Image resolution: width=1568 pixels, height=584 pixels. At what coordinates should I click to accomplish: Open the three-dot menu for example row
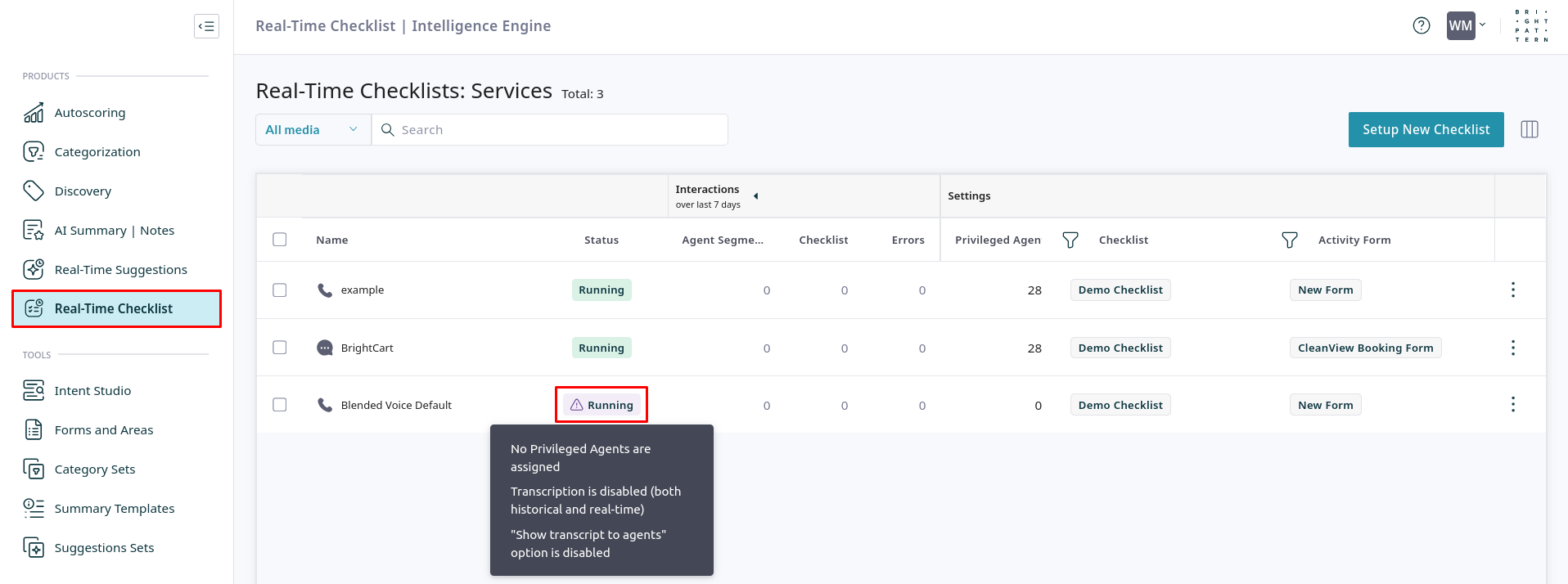pos(1512,290)
